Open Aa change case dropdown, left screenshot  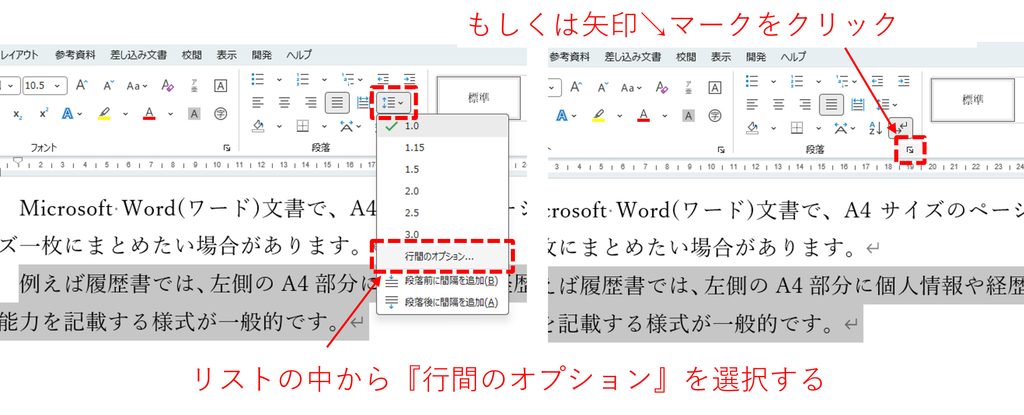[x=136, y=86]
